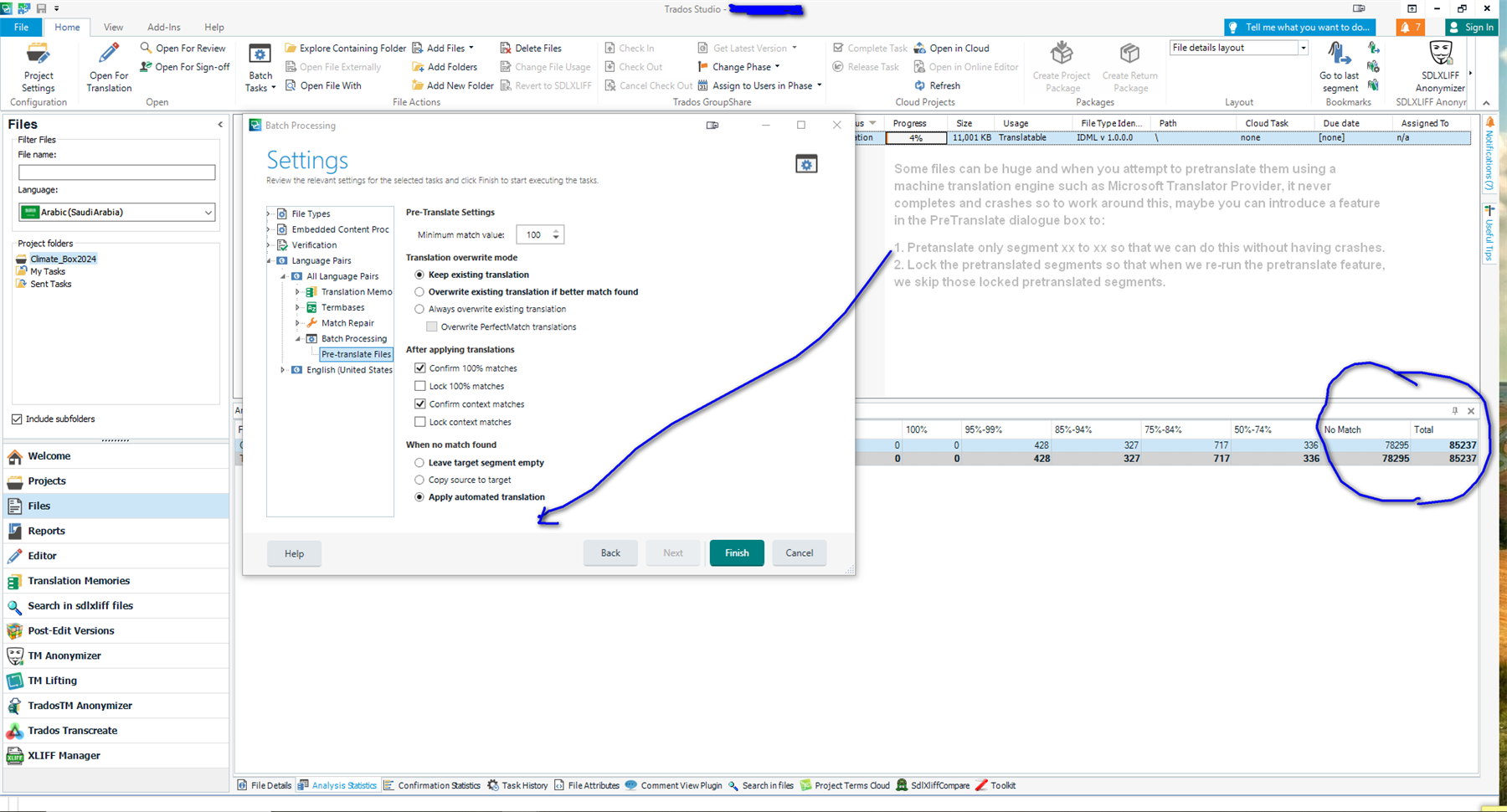This screenshot has height=812, width=1507.
Task: Open TM Lifting view
Action: (116, 681)
